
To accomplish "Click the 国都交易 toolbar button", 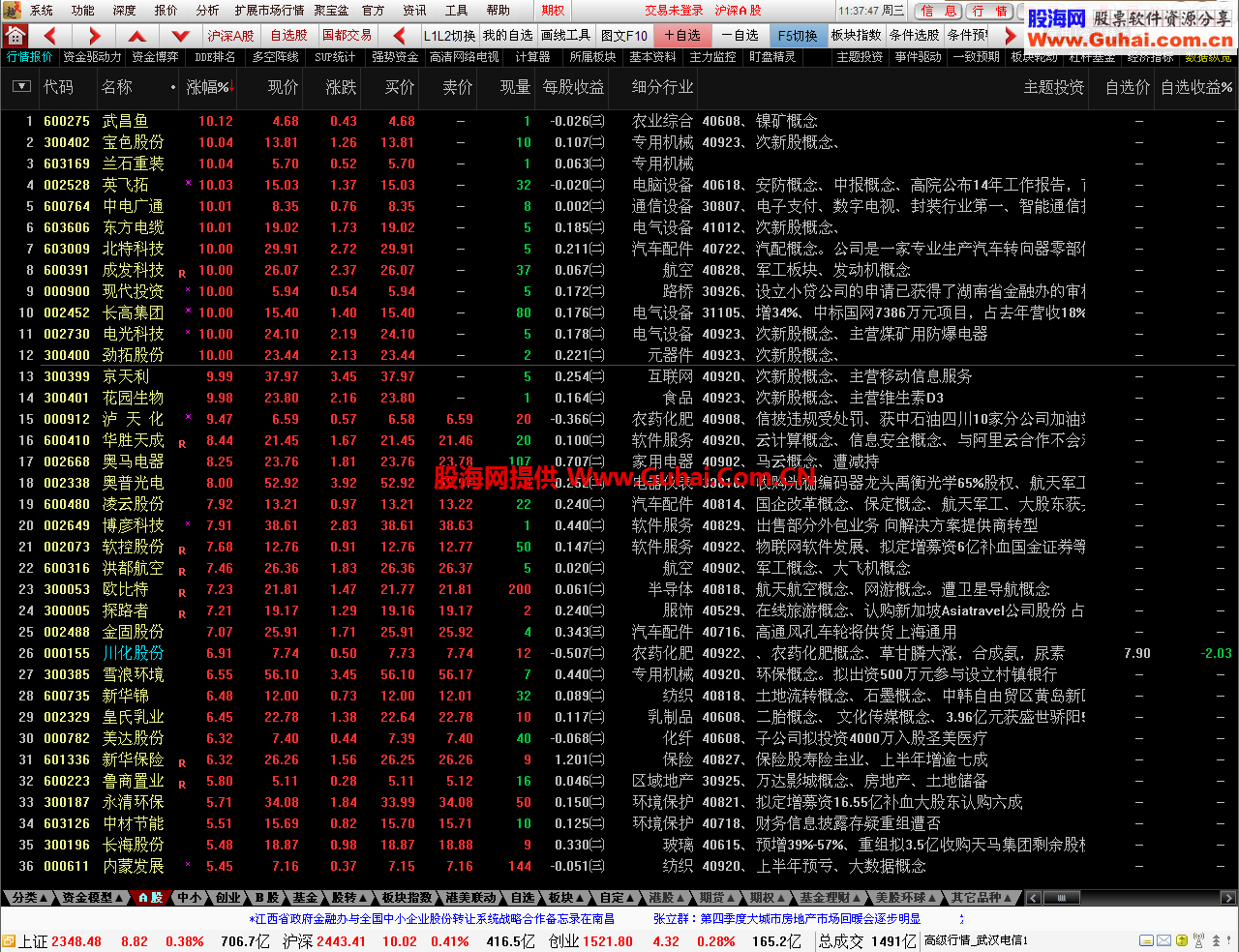I will (x=347, y=36).
